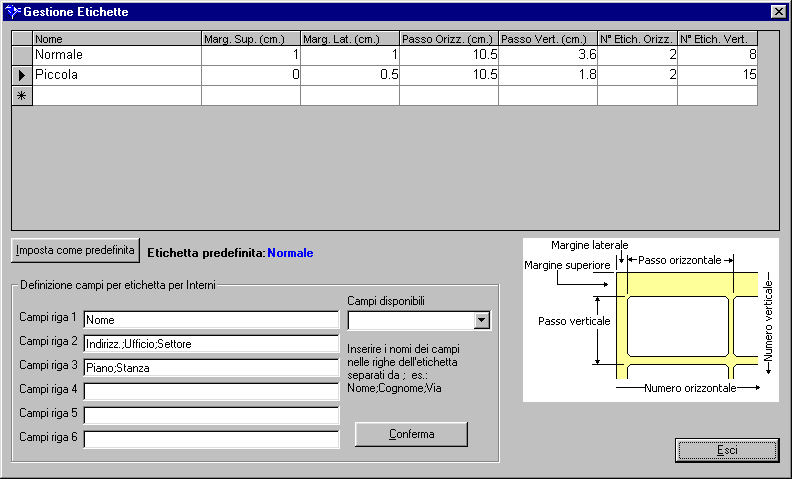Click the empty Nome cell in the new row

tap(117, 95)
